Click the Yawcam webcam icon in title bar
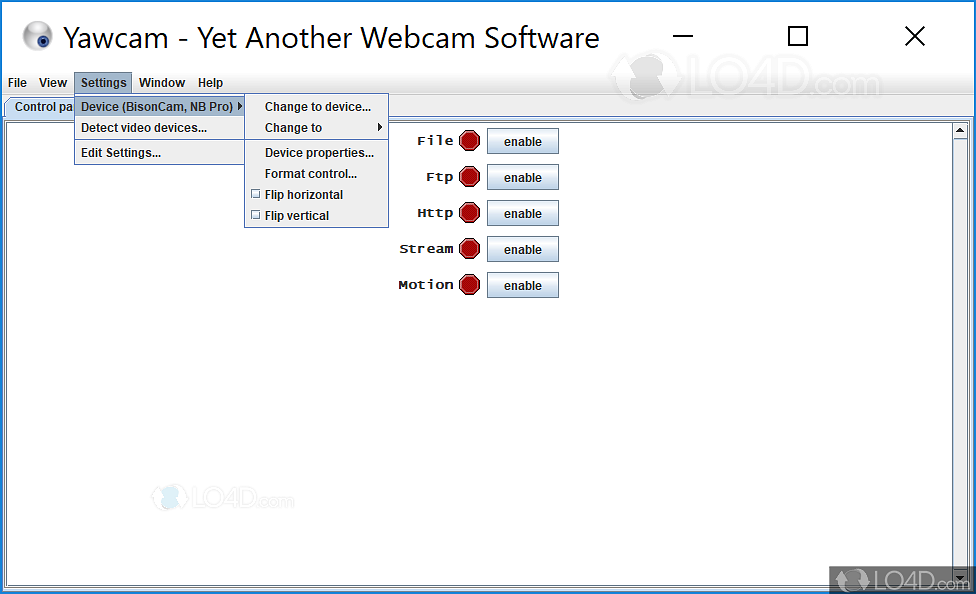Image resolution: width=976 pixels, height=594 pixels. pyautogui.click(x=37, y=36)
